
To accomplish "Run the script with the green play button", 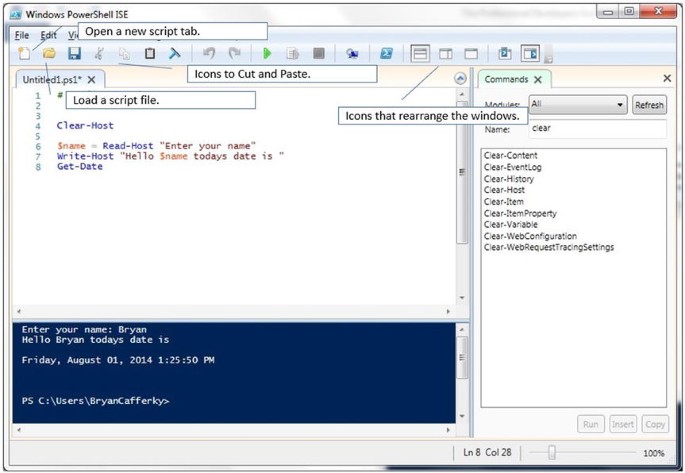I will pos(267,54).
